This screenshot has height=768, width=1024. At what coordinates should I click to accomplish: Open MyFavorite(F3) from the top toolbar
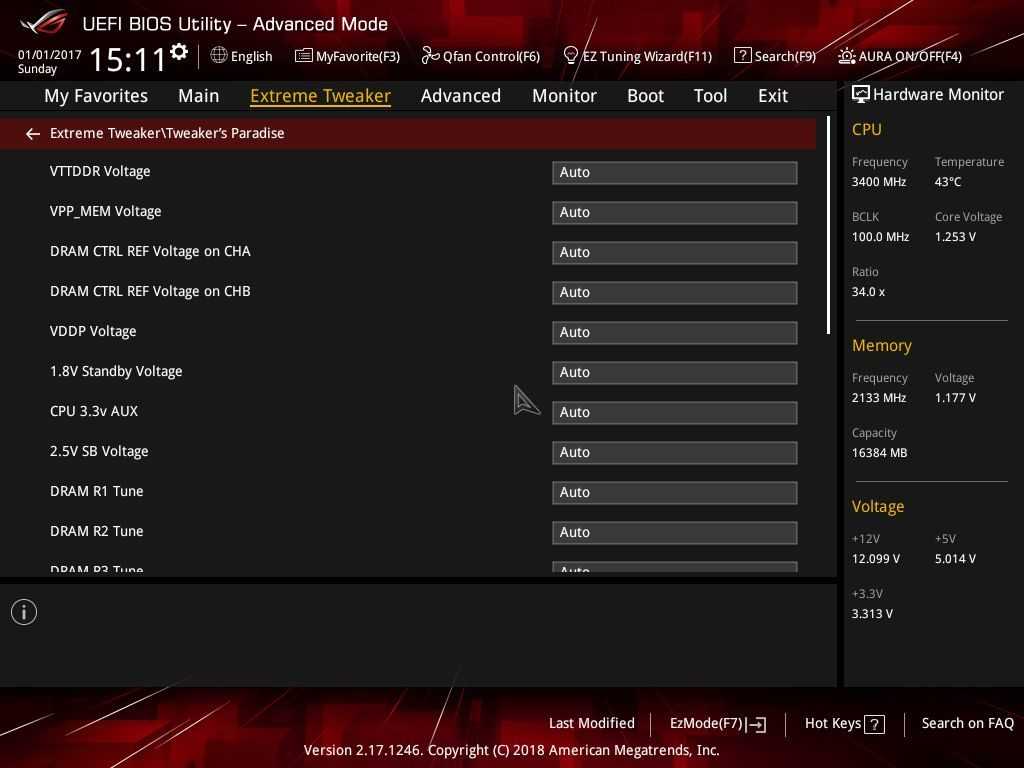pyautogui.click(x=347, y=56)
